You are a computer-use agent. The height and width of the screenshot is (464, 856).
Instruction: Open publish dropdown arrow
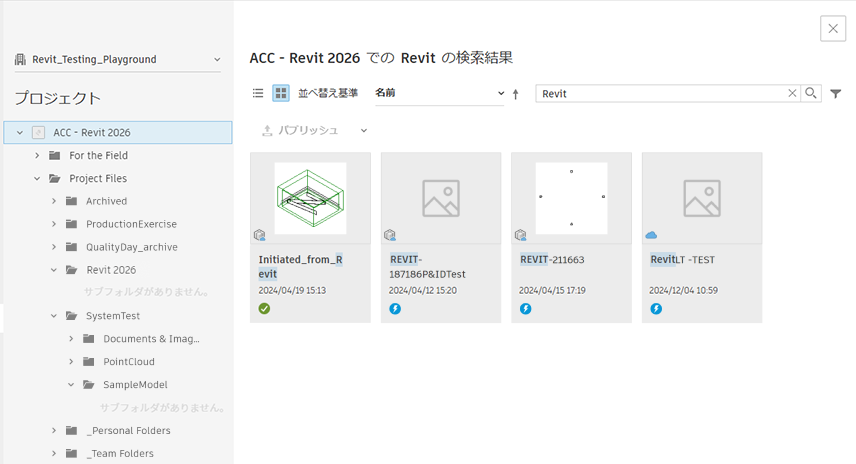(x=364, y=130)
